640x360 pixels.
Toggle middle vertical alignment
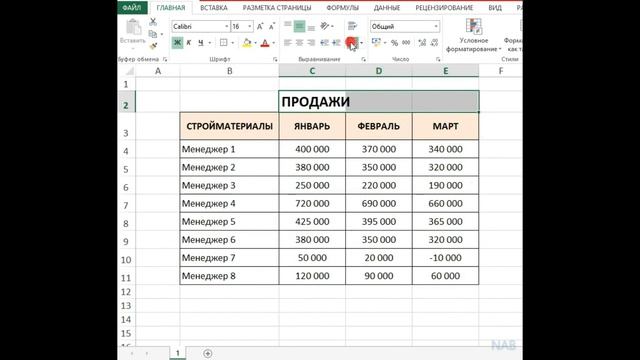click(299, 27)
